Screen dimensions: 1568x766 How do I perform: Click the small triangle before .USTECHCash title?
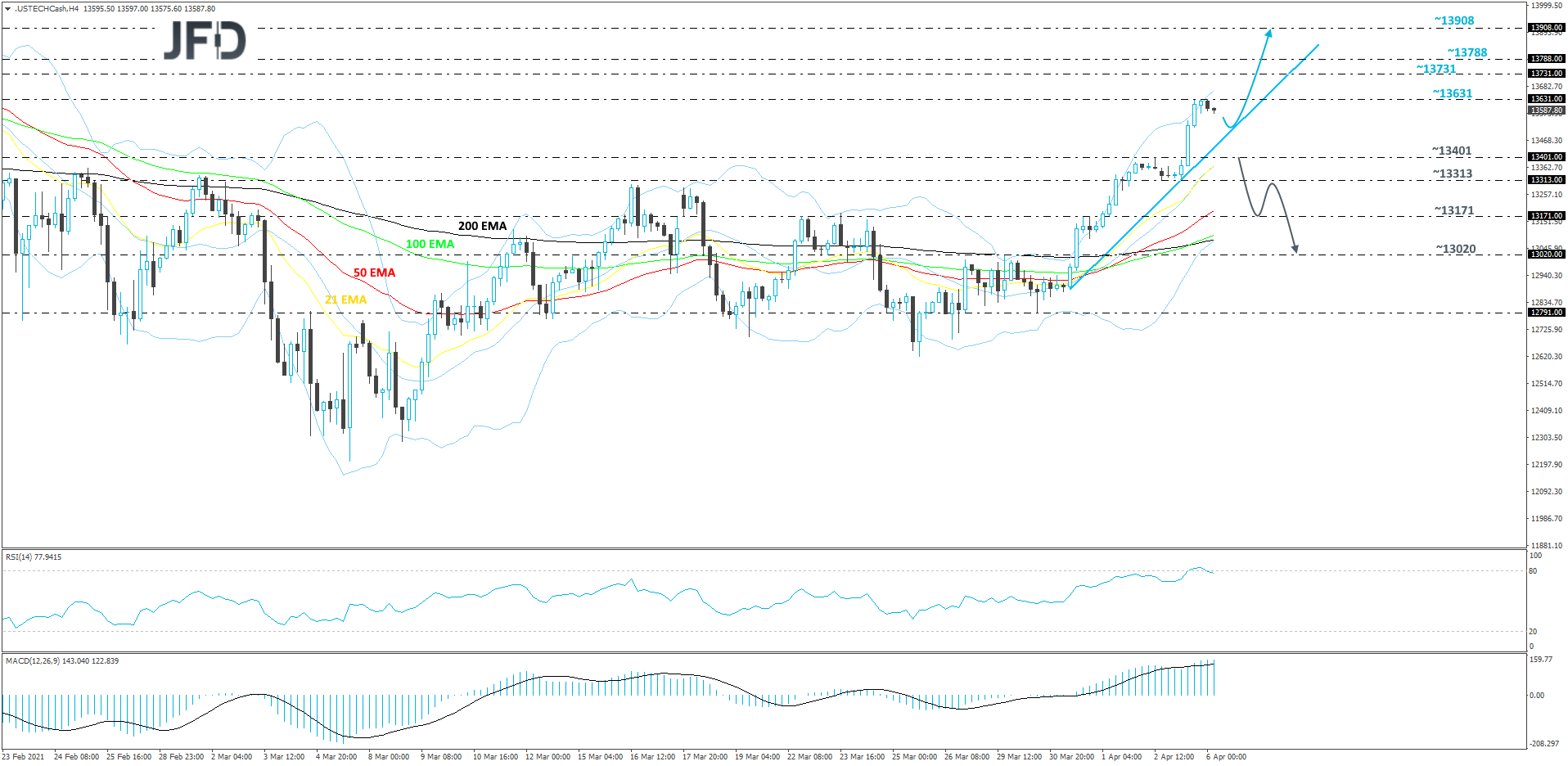[7, 9]
